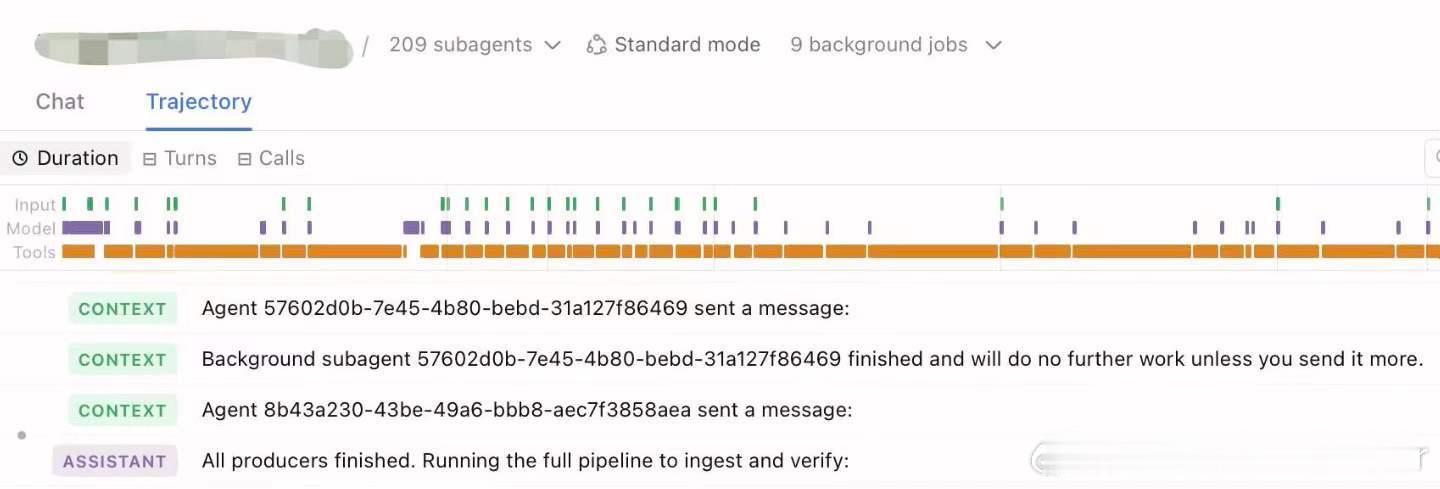This screenshot has width=1440, height=489.
Task: Switch timeline view to Turns
Action: pyautogui.click(x=180, y=158)
